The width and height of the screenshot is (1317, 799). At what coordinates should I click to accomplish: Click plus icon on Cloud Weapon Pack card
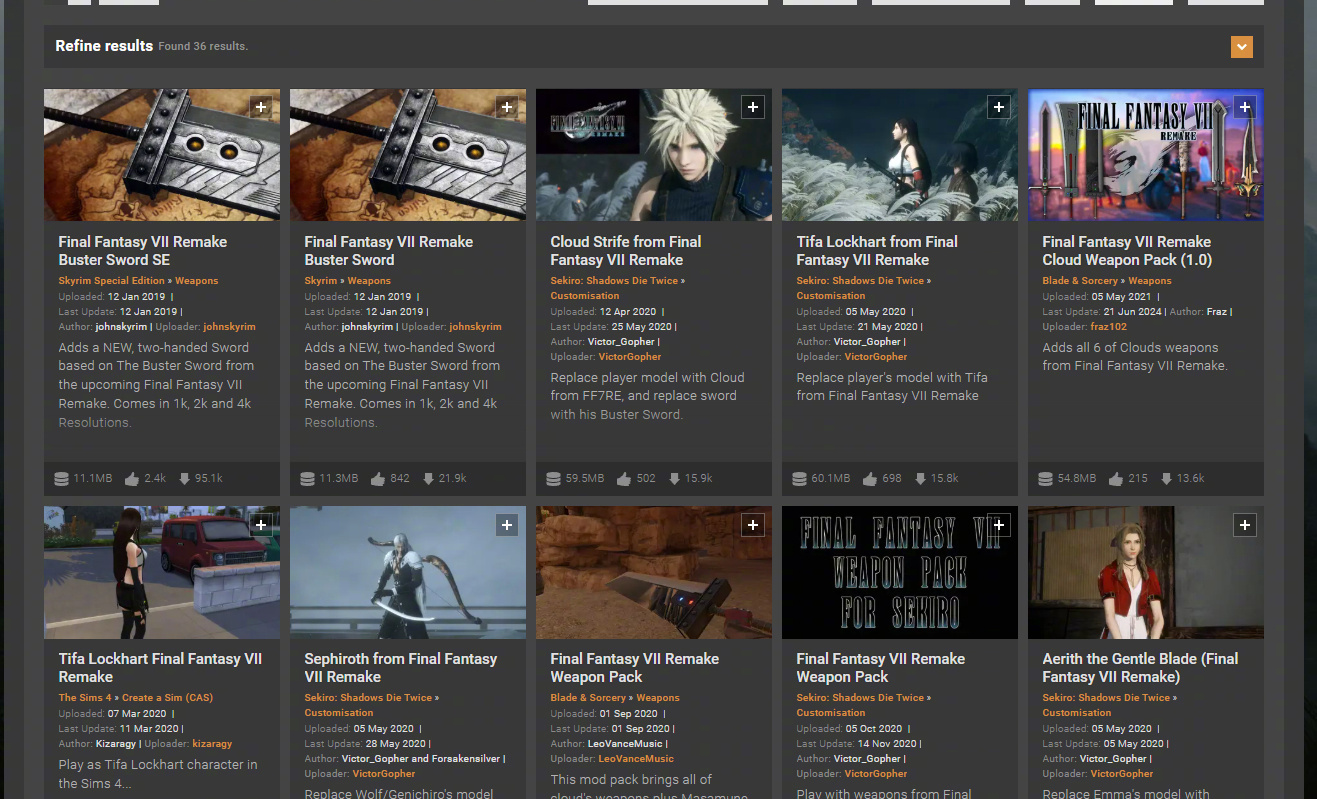pyautogui.click(x=1245, y=107)
